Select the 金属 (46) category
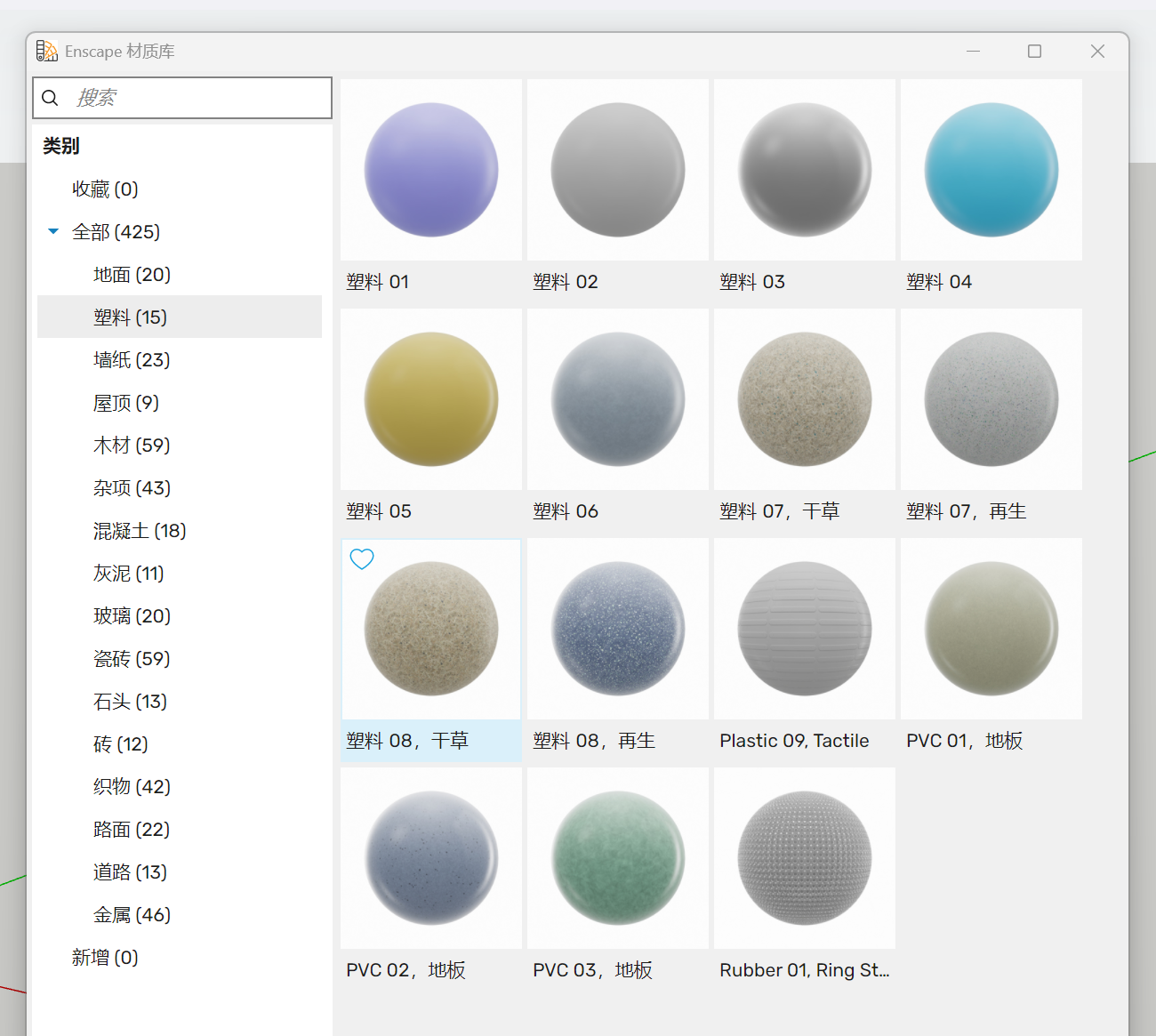Screen dimensions: 1156x1036 click(x=132, y=915)
